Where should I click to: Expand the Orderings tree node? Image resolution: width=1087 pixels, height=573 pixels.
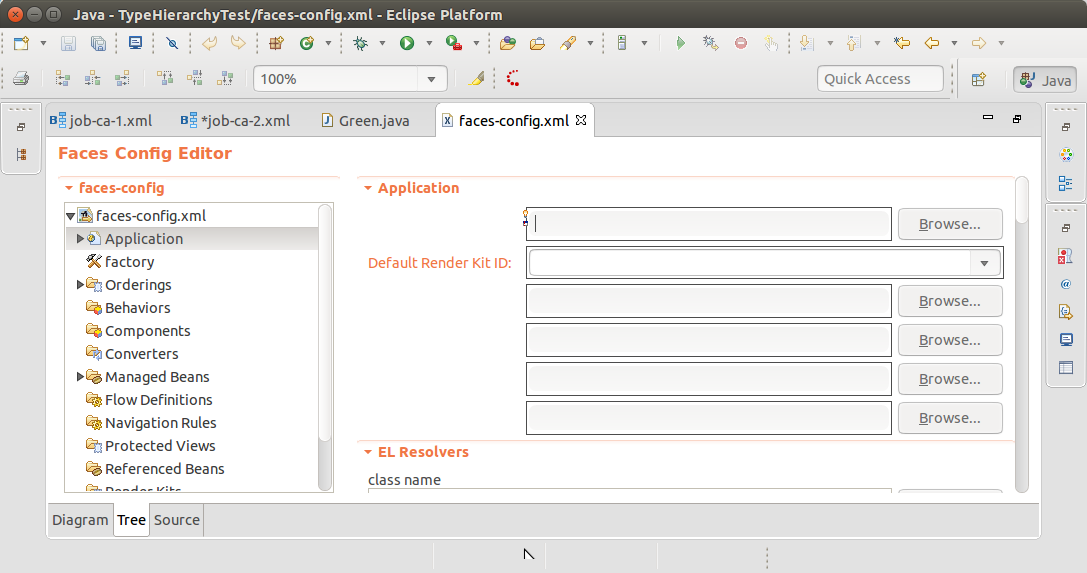pyautogui.click(x=80, y=284)
